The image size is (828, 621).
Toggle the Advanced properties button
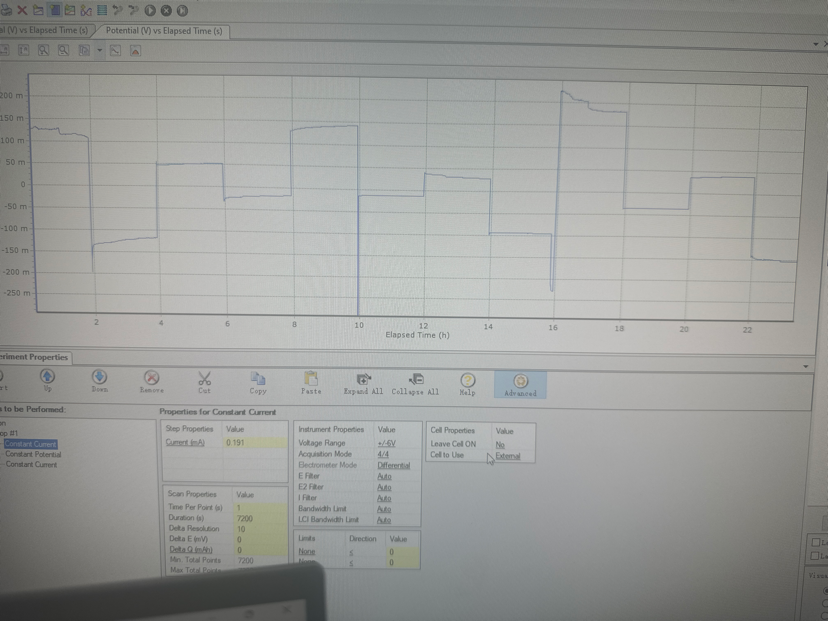(x=520, y=384)
